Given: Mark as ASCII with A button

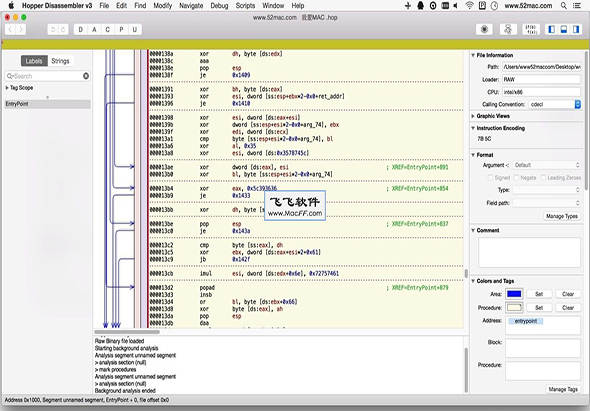Looking at the screenshot, I should (94, 29).
